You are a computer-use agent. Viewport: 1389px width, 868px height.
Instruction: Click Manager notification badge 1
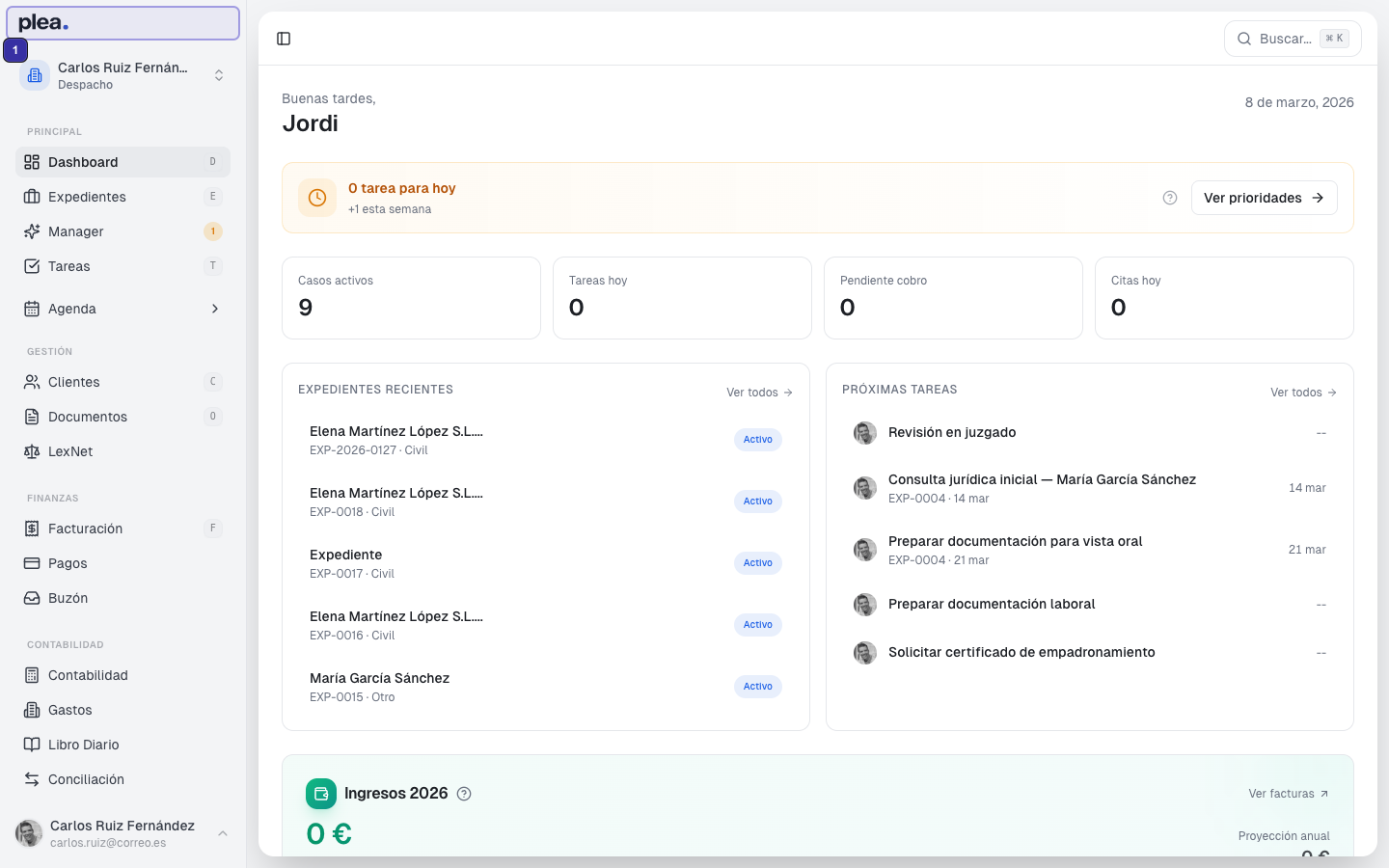click(213, 231)
